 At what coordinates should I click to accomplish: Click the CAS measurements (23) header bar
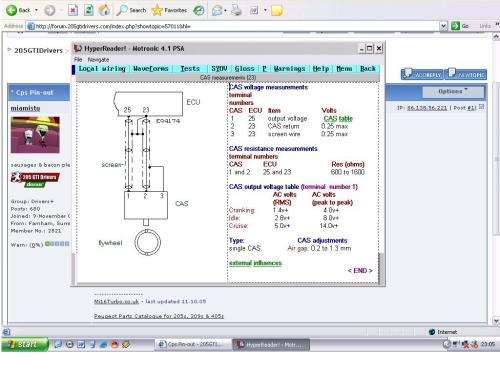[228, 78]
